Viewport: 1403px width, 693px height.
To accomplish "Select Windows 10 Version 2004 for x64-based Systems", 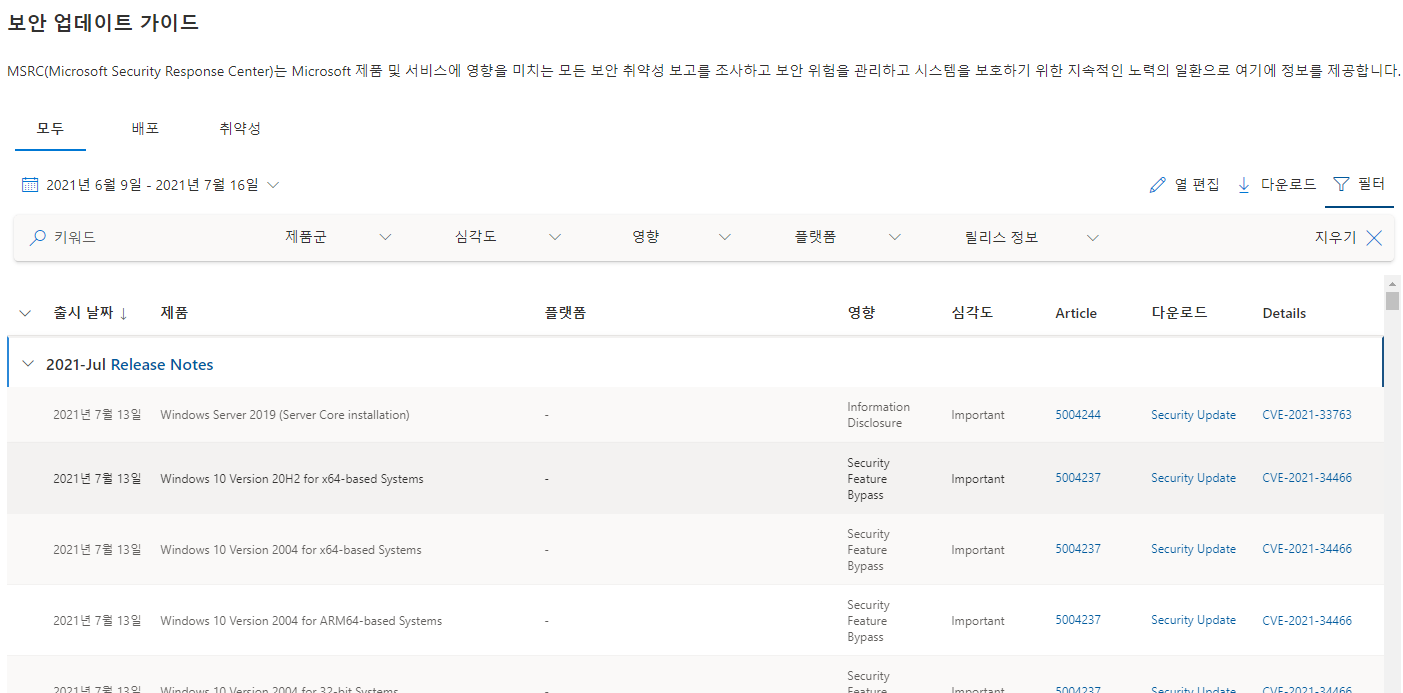I will (x=291, y=550).
